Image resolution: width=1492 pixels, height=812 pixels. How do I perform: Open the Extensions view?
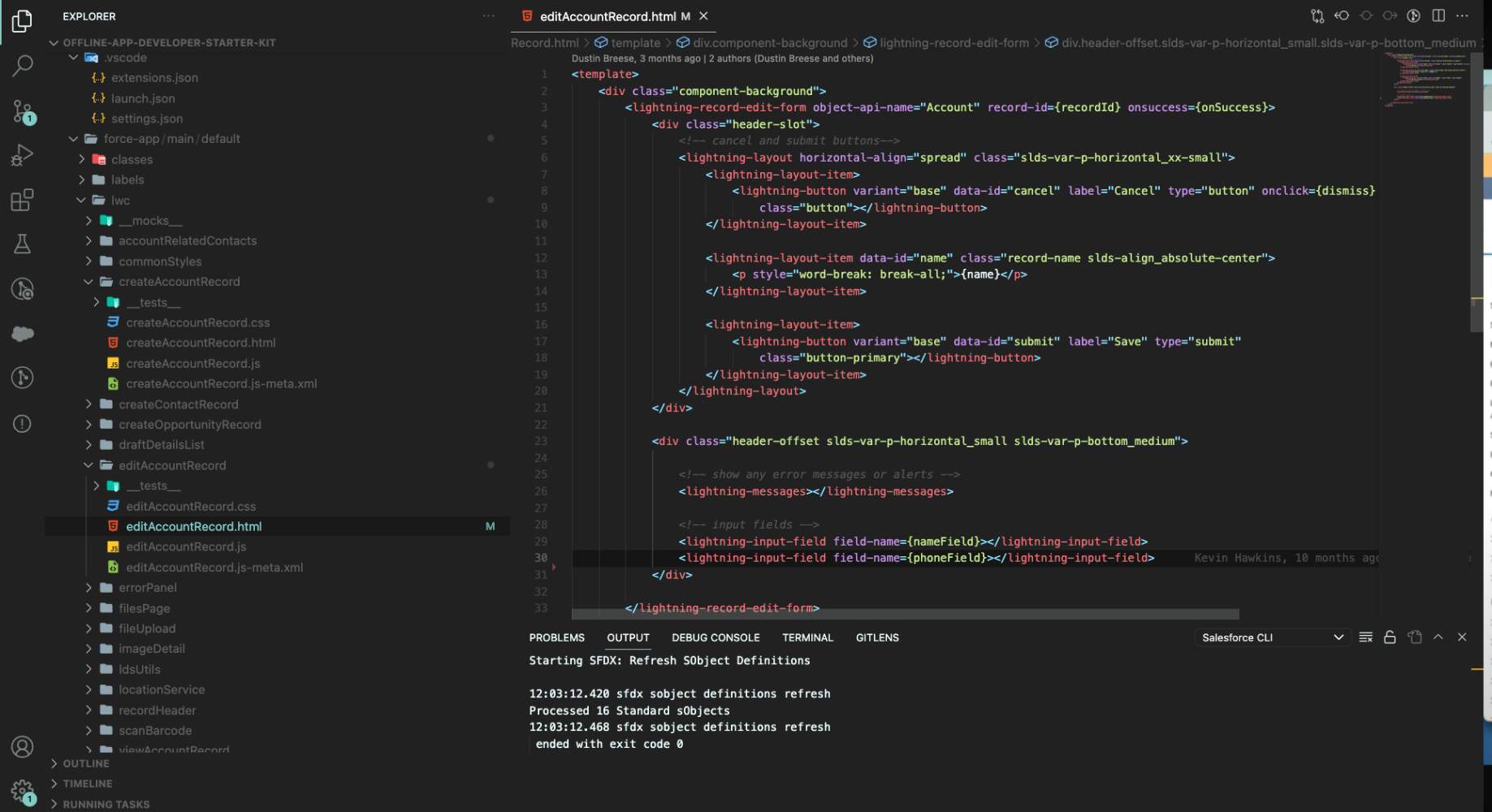pyautogui.click(x=22, y=200)
